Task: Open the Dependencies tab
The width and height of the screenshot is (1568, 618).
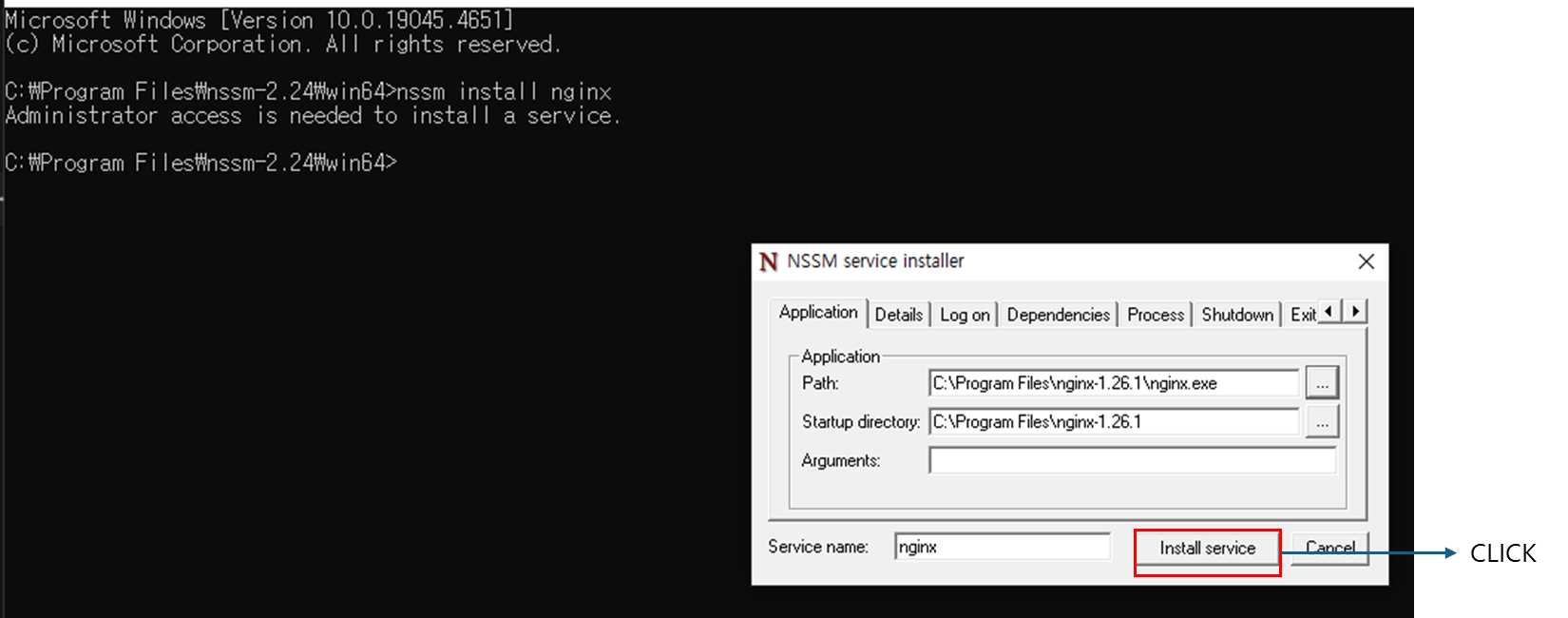Action: (1058, 315)
